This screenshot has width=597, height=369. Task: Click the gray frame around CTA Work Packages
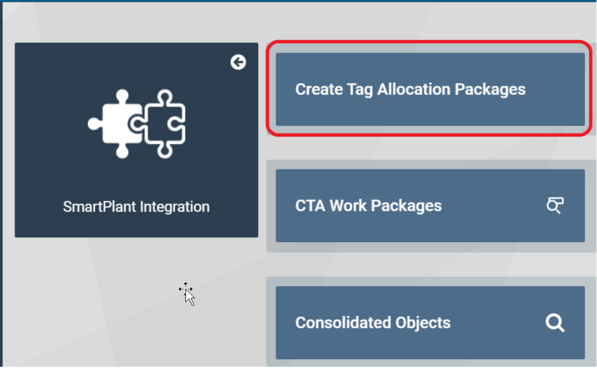point(430,164)
